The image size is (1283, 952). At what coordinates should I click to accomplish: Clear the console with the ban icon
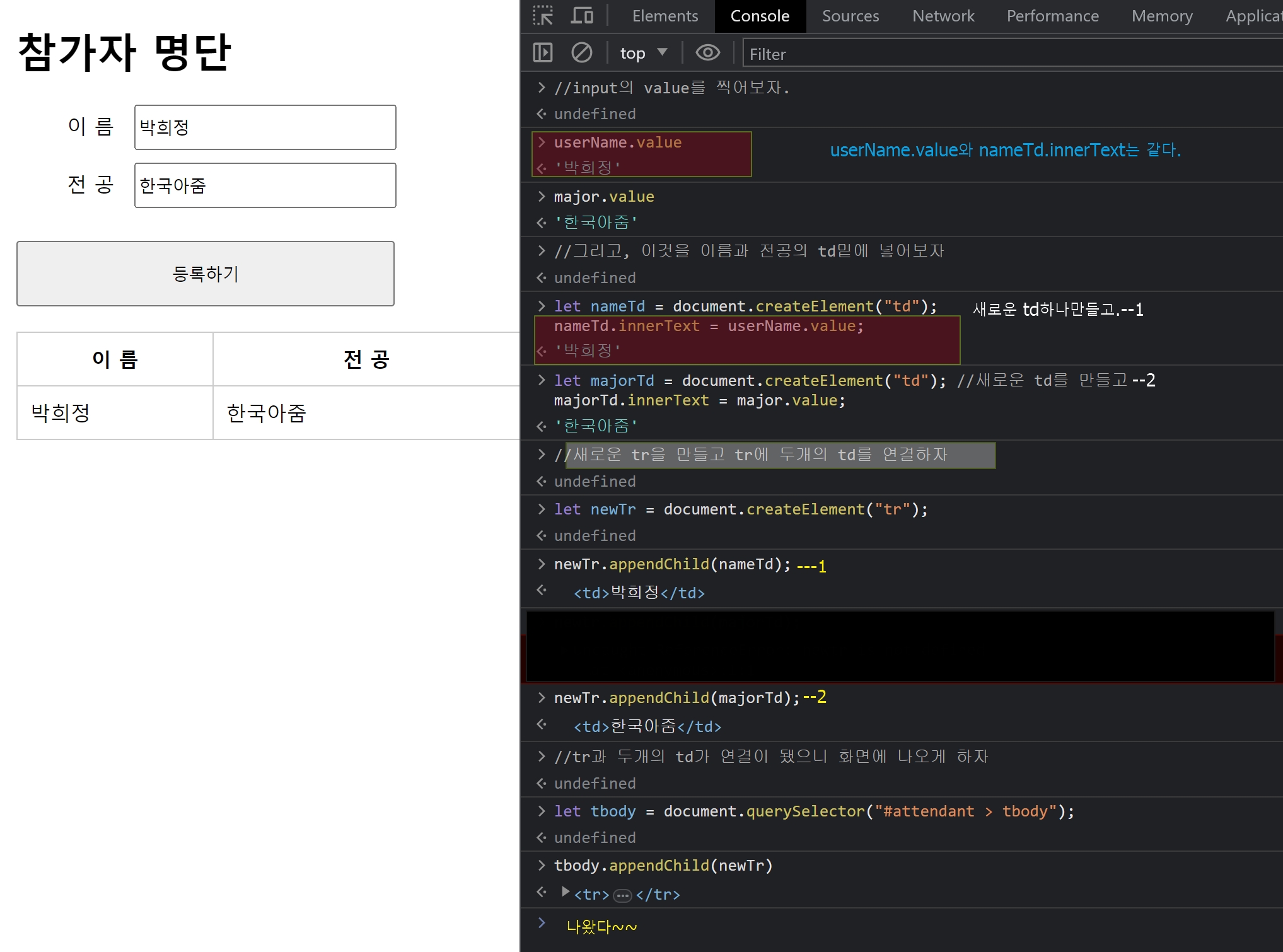pyautogui.click(x=581, y=53)
